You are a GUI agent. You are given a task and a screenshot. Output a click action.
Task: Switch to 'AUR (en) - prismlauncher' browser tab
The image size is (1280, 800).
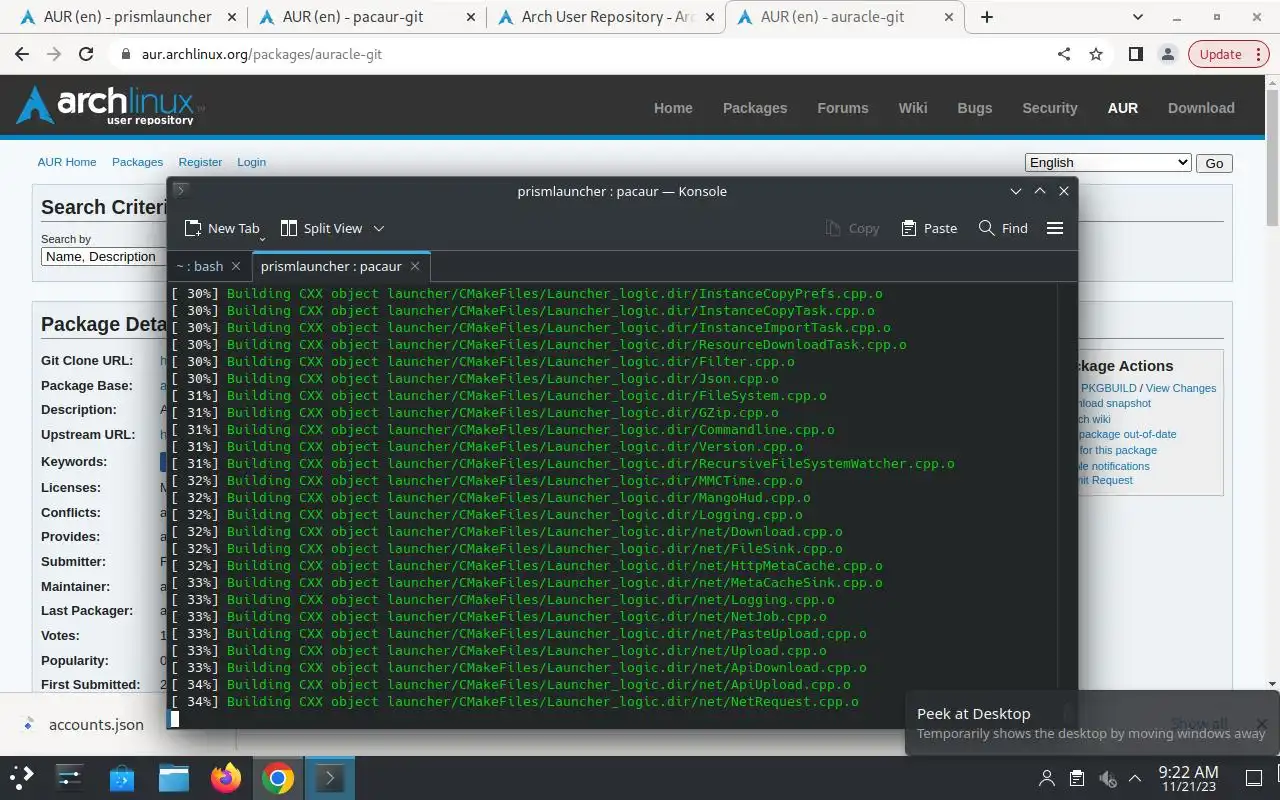127,17
